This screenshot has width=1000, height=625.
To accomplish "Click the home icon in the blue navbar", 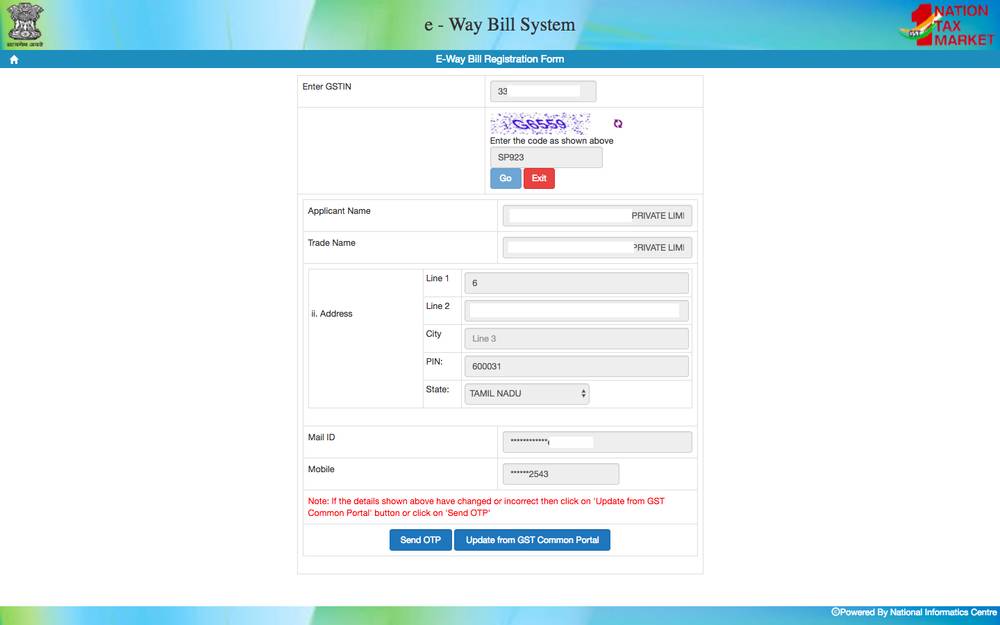I will 13,59.
